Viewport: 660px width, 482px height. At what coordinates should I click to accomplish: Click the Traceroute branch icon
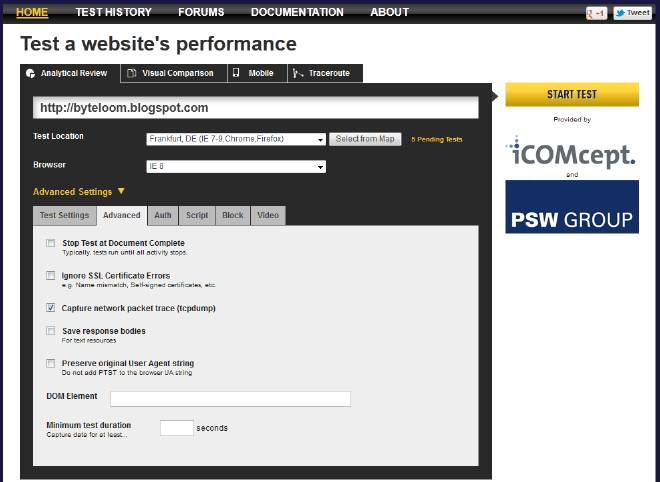click(x=298, y=73)
